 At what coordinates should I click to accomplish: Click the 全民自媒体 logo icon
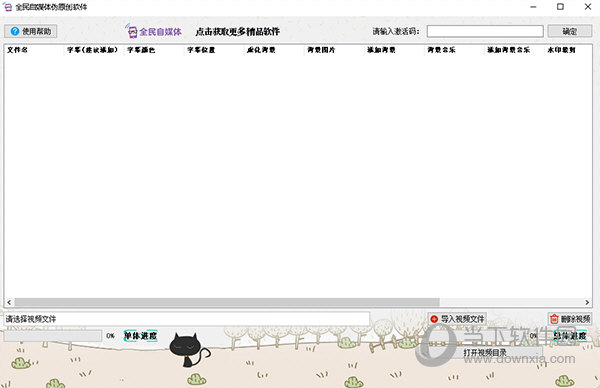[131, 31]
